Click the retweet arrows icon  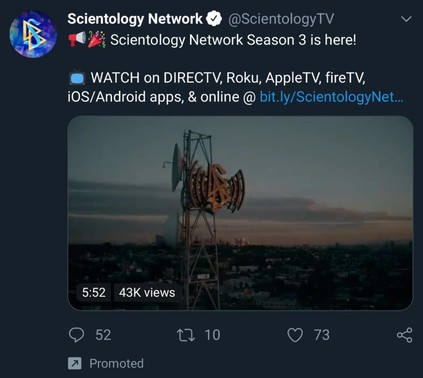point(186,335)
